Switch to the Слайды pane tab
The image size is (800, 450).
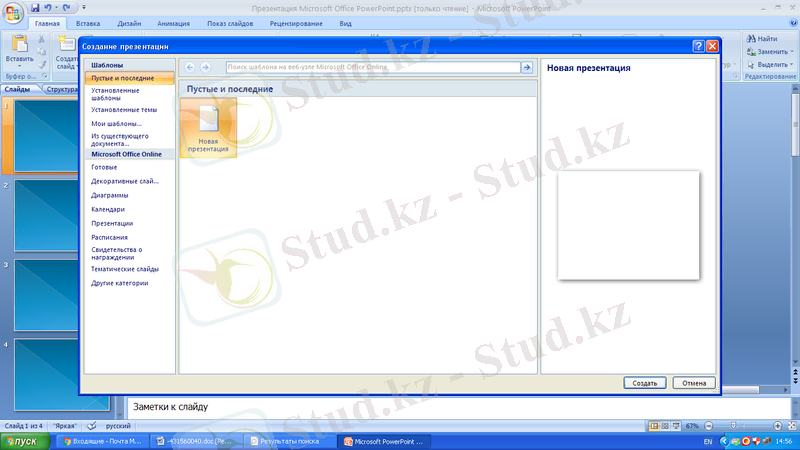(17, 89)
